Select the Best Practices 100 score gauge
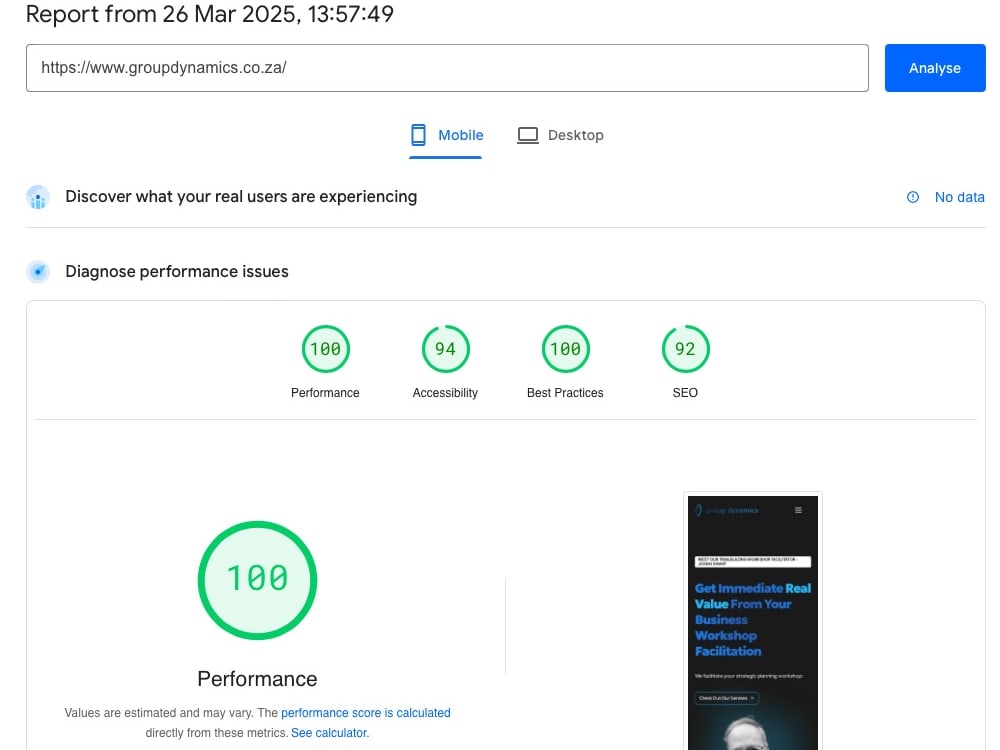This screenshot has width=1000, height=750. 565,349
